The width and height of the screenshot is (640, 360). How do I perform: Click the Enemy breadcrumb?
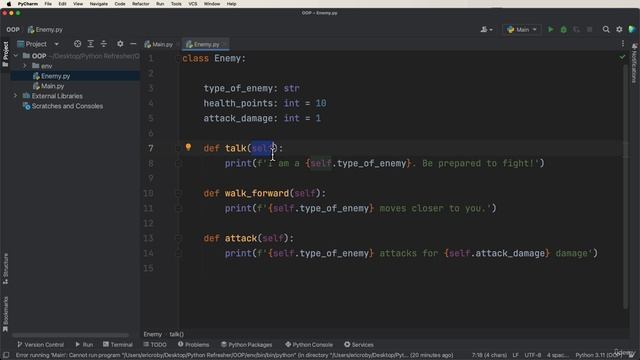click(153, 334)
